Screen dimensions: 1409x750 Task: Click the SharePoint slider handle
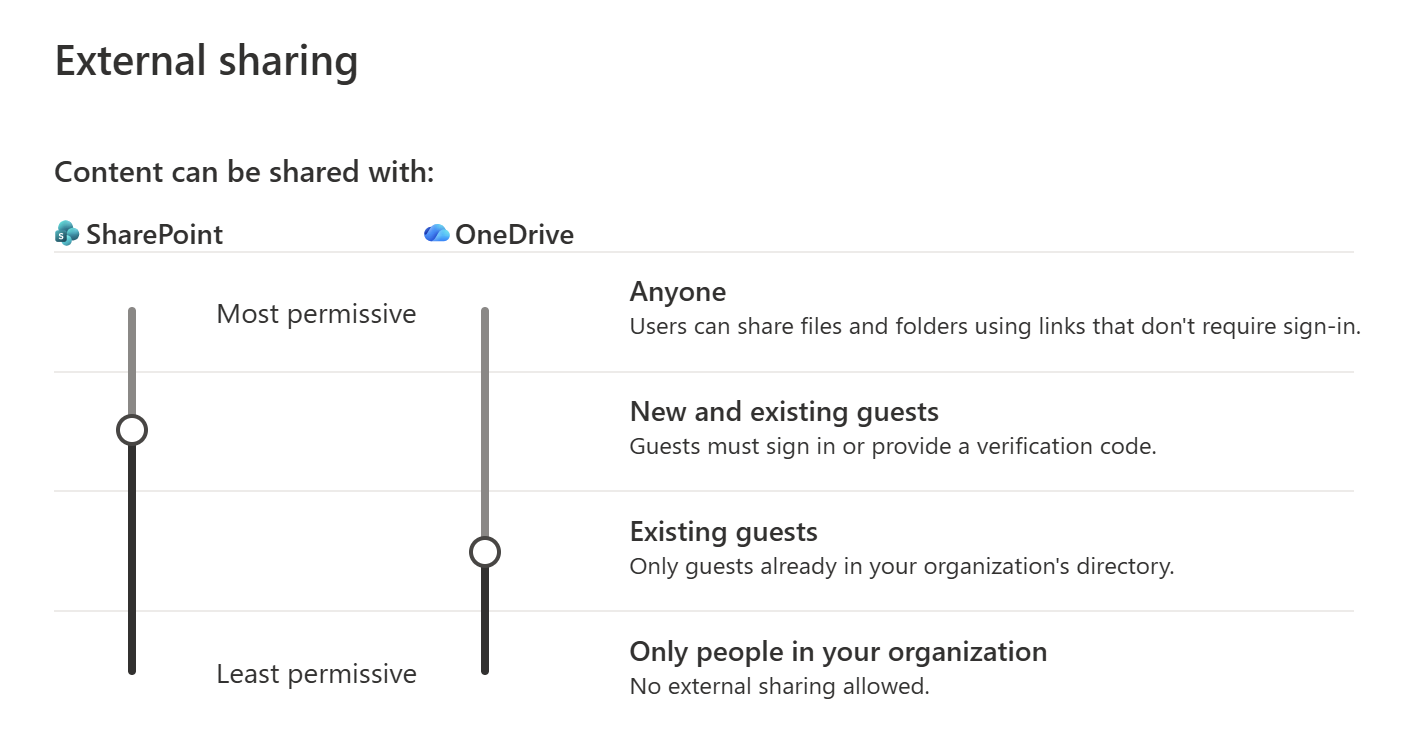(131, 429)
